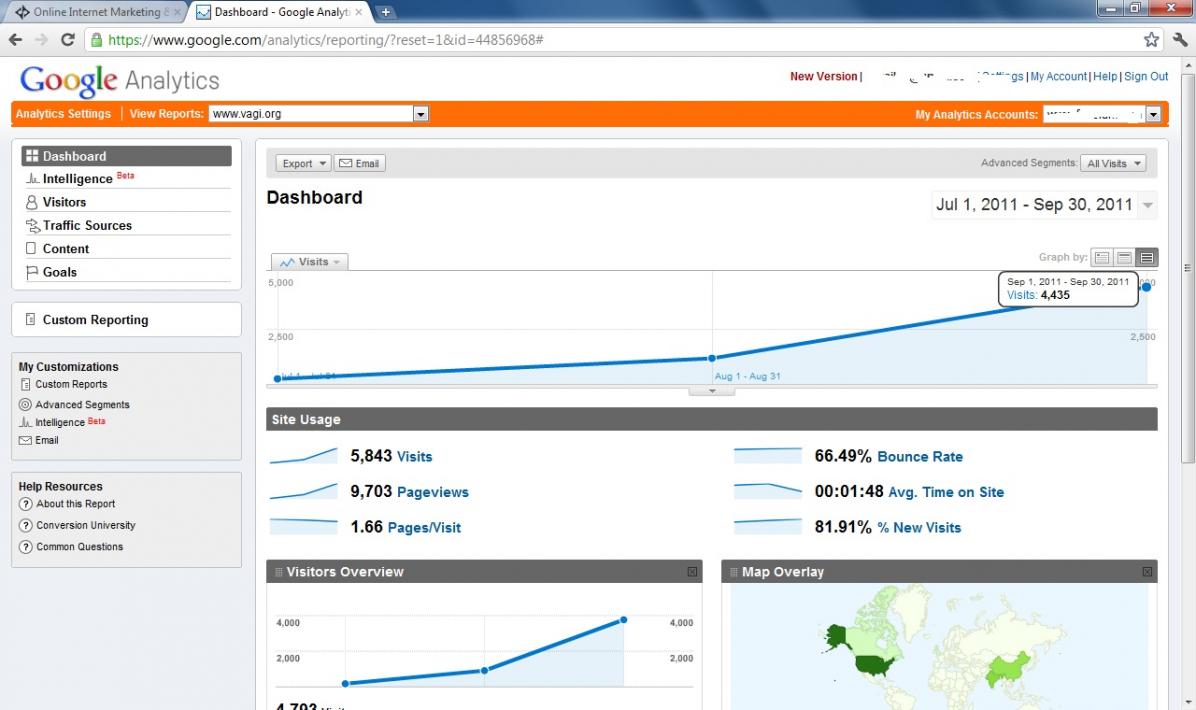Bookmark page with the star icon
The height and width of the screenshot is (710, 1196).
(1151, 40)
